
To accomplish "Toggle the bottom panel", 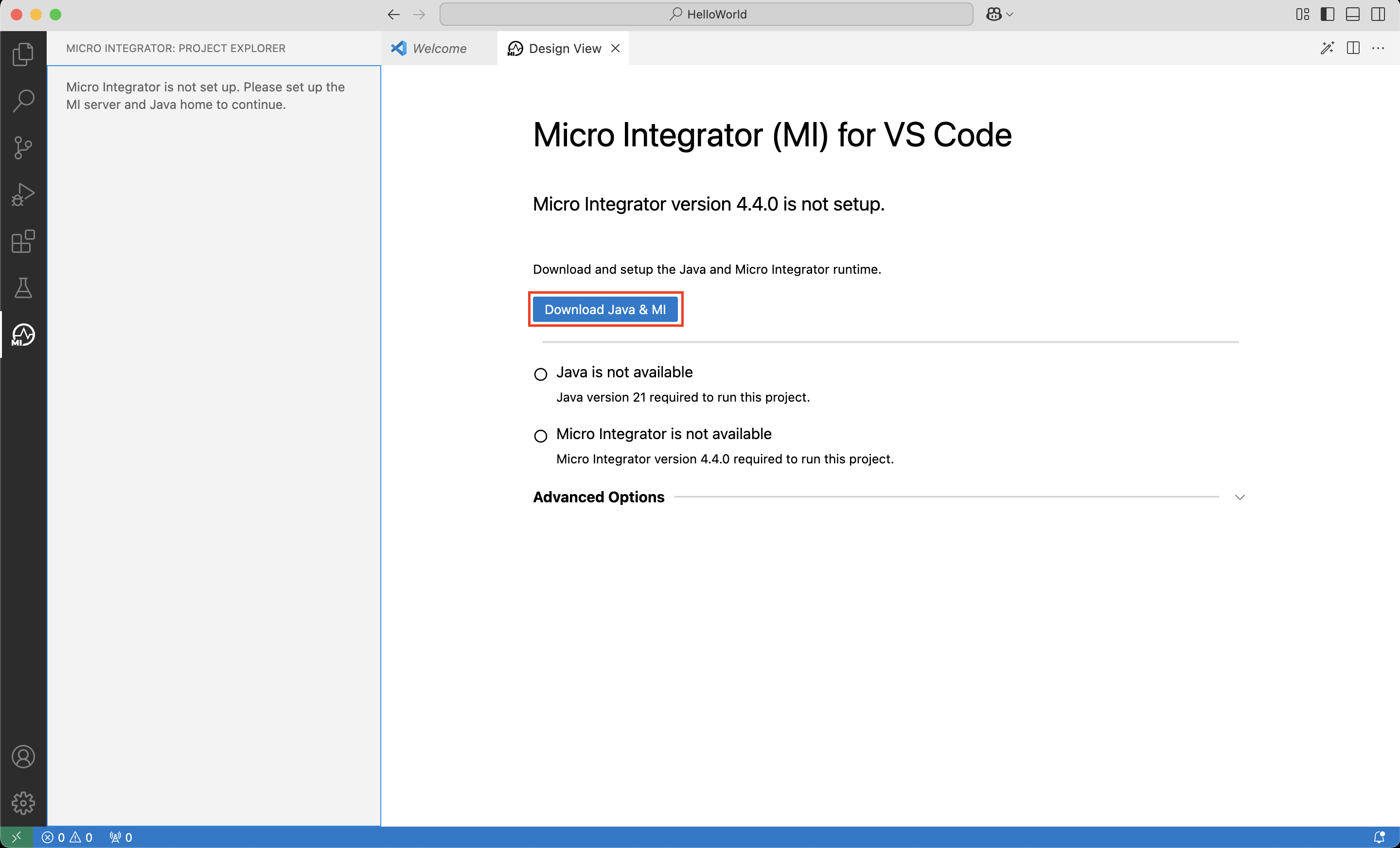I will pyautogui.click(x=1353, y=14).
